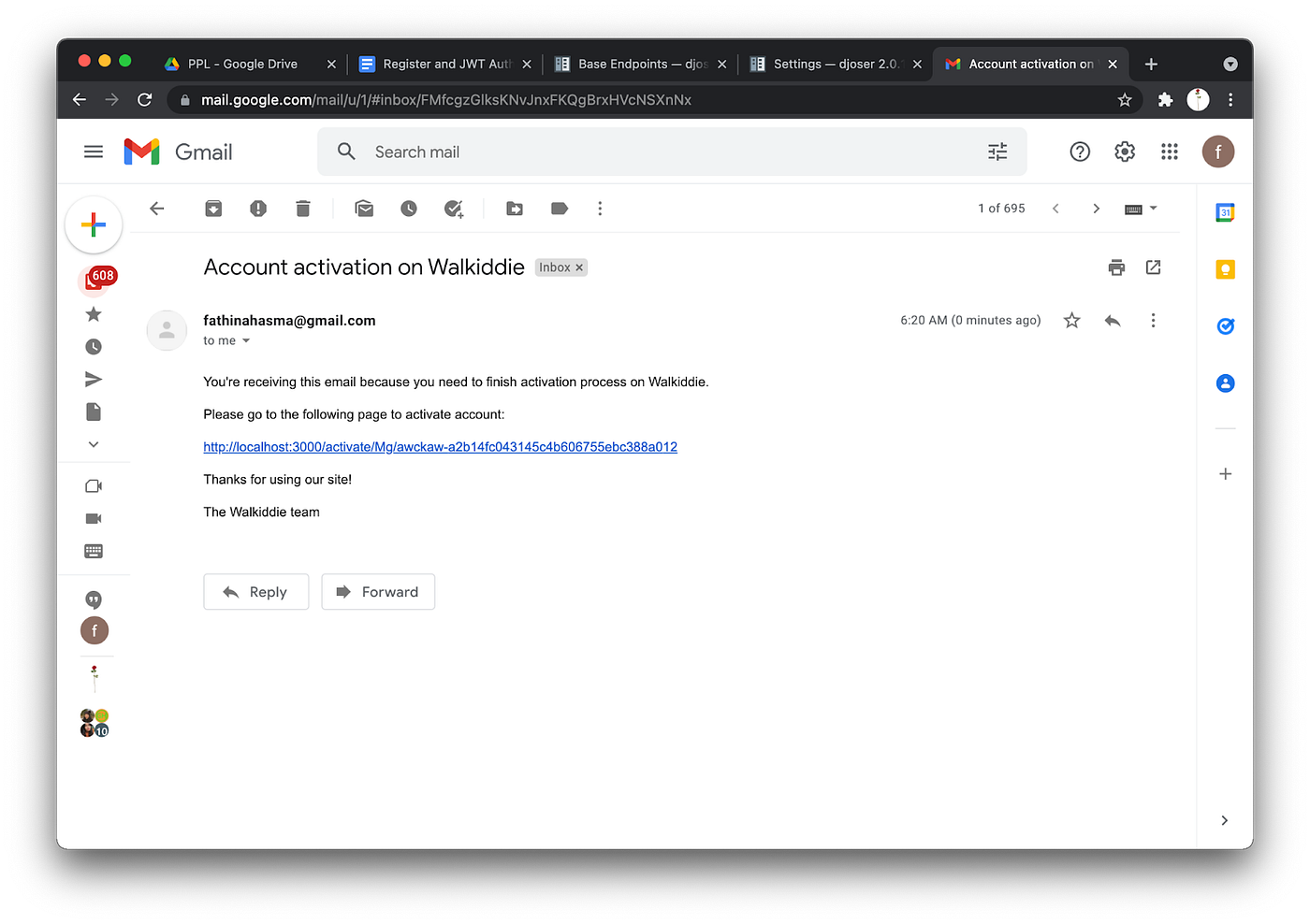Open Google Keep from the side panel
Viewport: 1310px width, 924px height.
(x=1226, y=269)
